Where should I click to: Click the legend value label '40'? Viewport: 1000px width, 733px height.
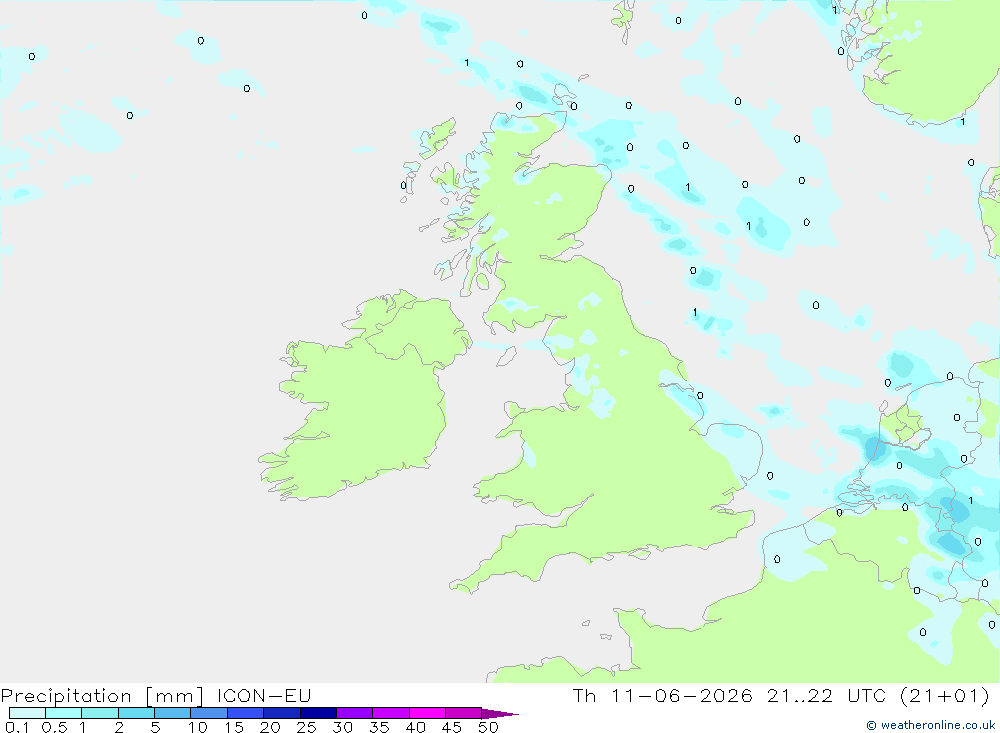[416, 727]
